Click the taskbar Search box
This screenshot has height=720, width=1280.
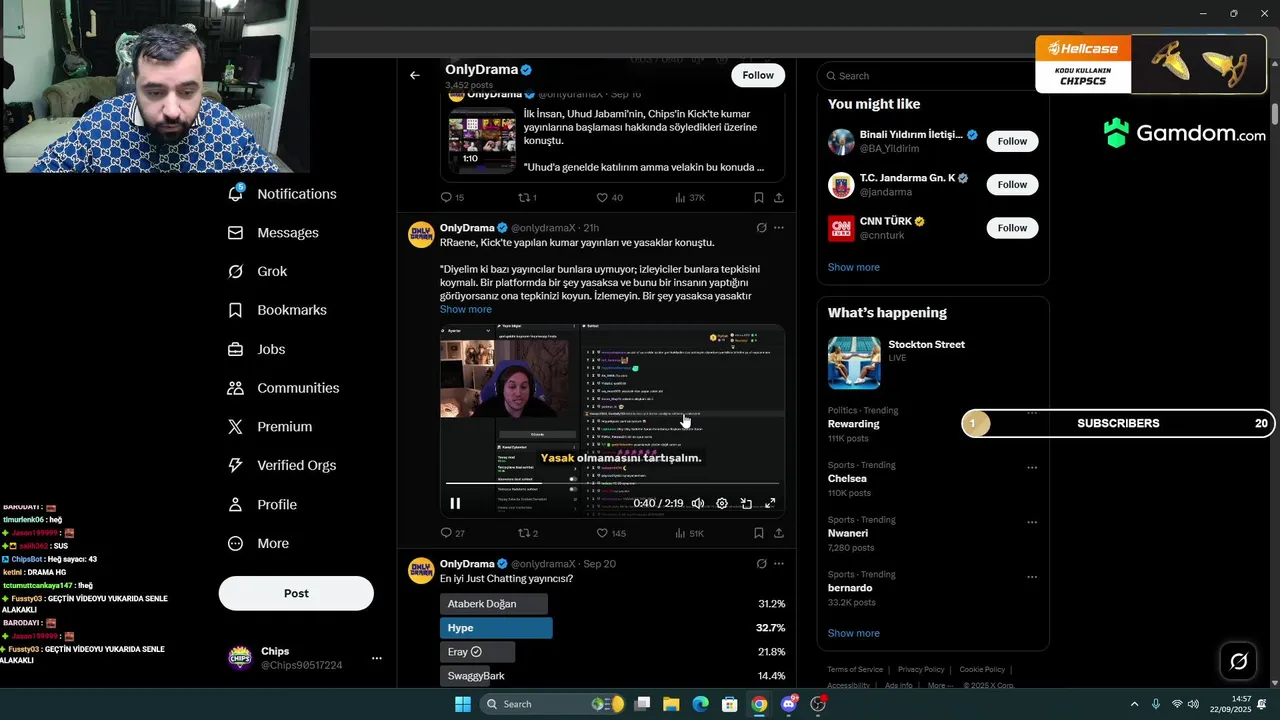551,704
